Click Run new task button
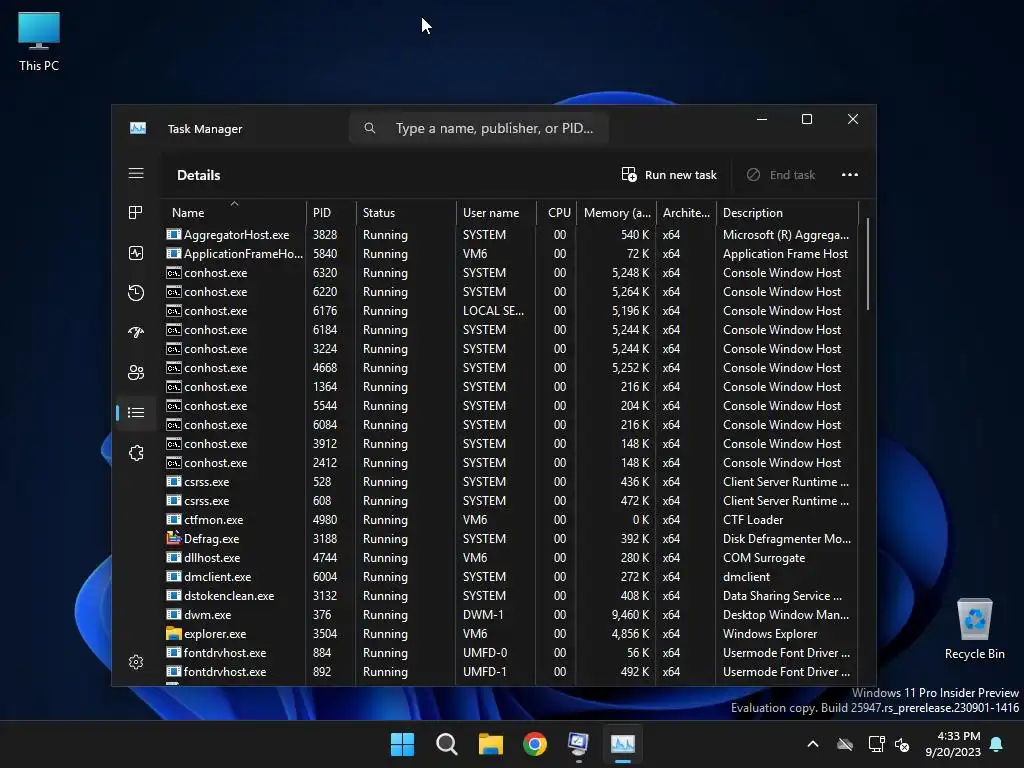 (669, 174)
